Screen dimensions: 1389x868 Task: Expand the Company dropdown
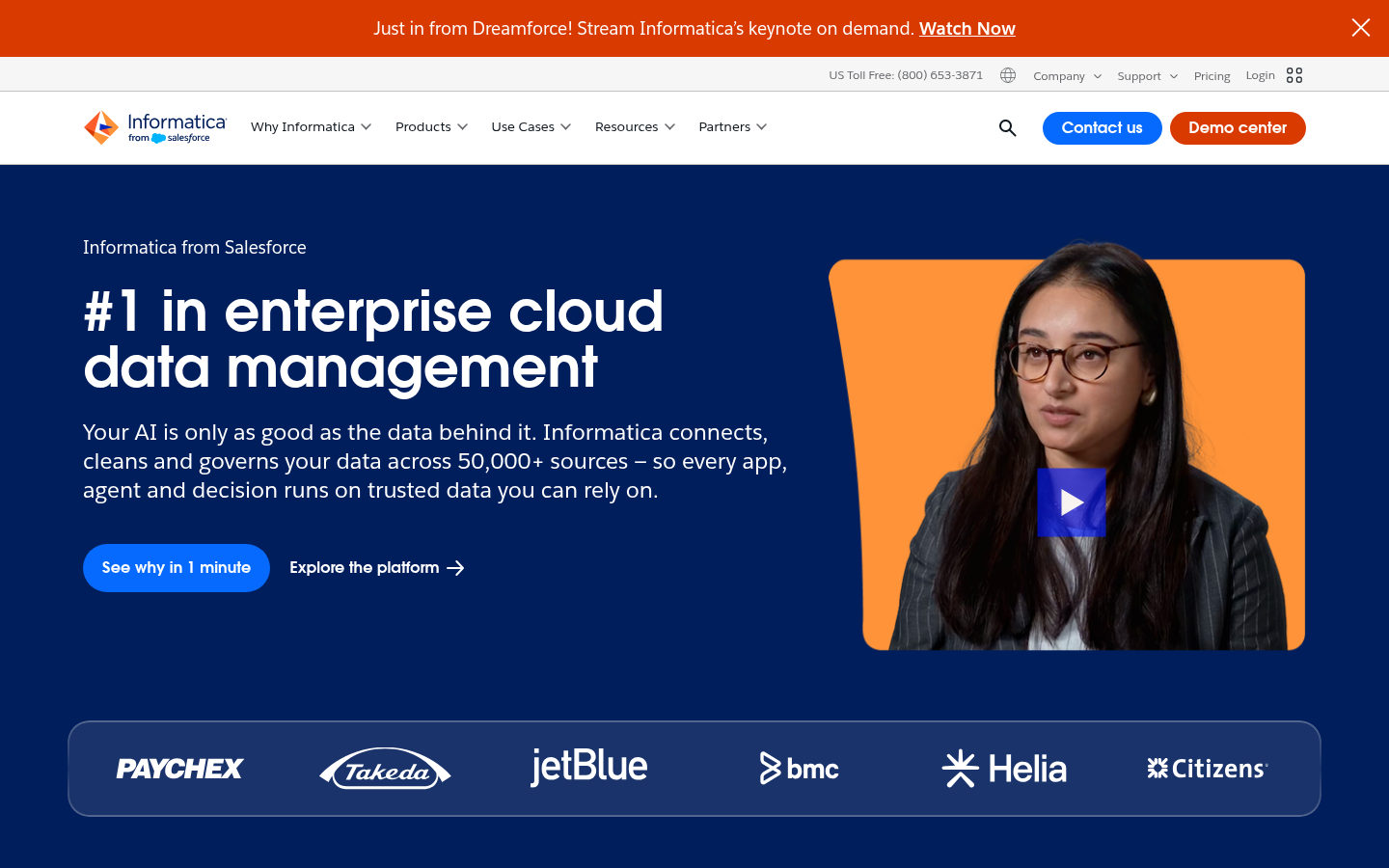pyautogui.click(x=1067, y=76)
